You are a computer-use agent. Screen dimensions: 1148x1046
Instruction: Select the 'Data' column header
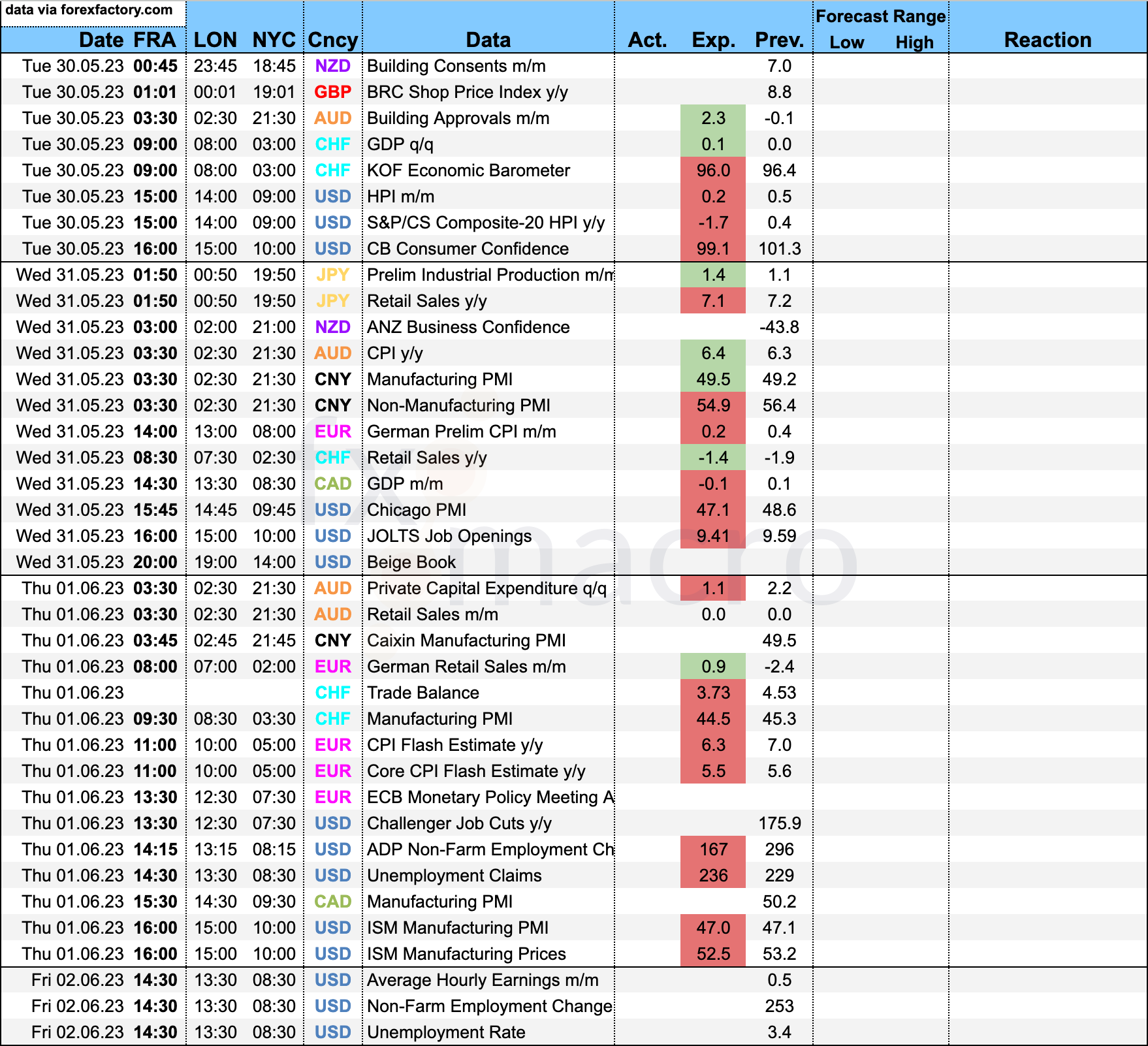click(488, 40)
